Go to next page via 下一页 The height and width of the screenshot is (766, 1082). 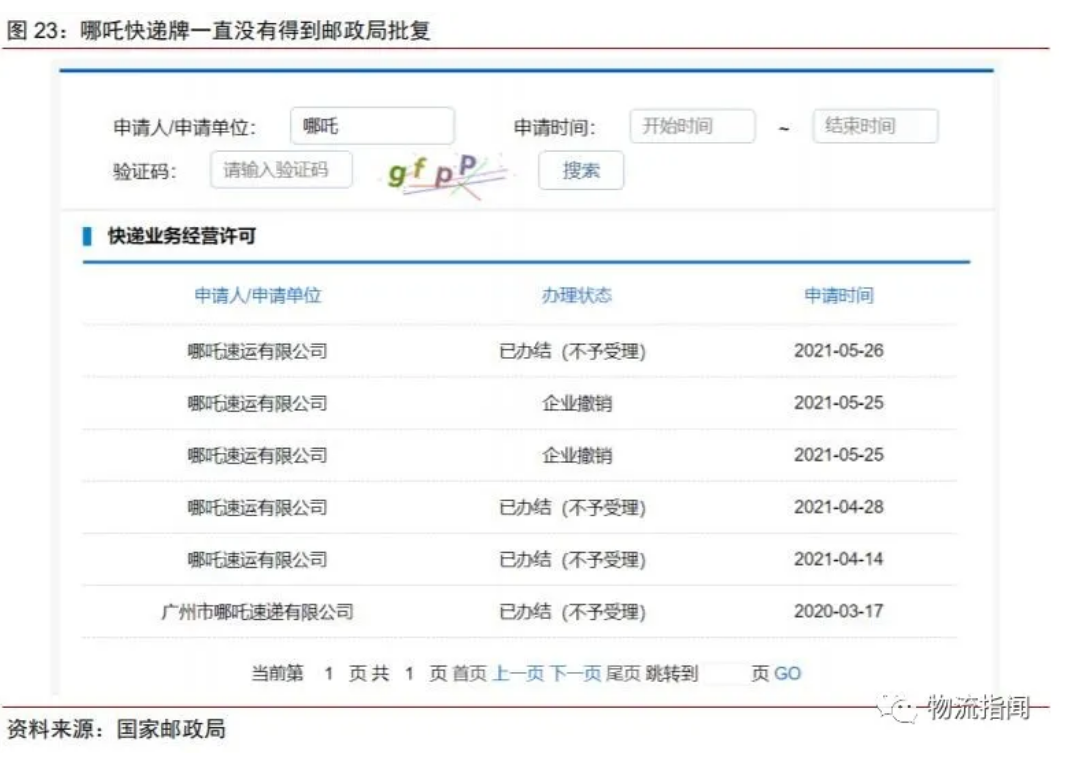tap(576, 673)
